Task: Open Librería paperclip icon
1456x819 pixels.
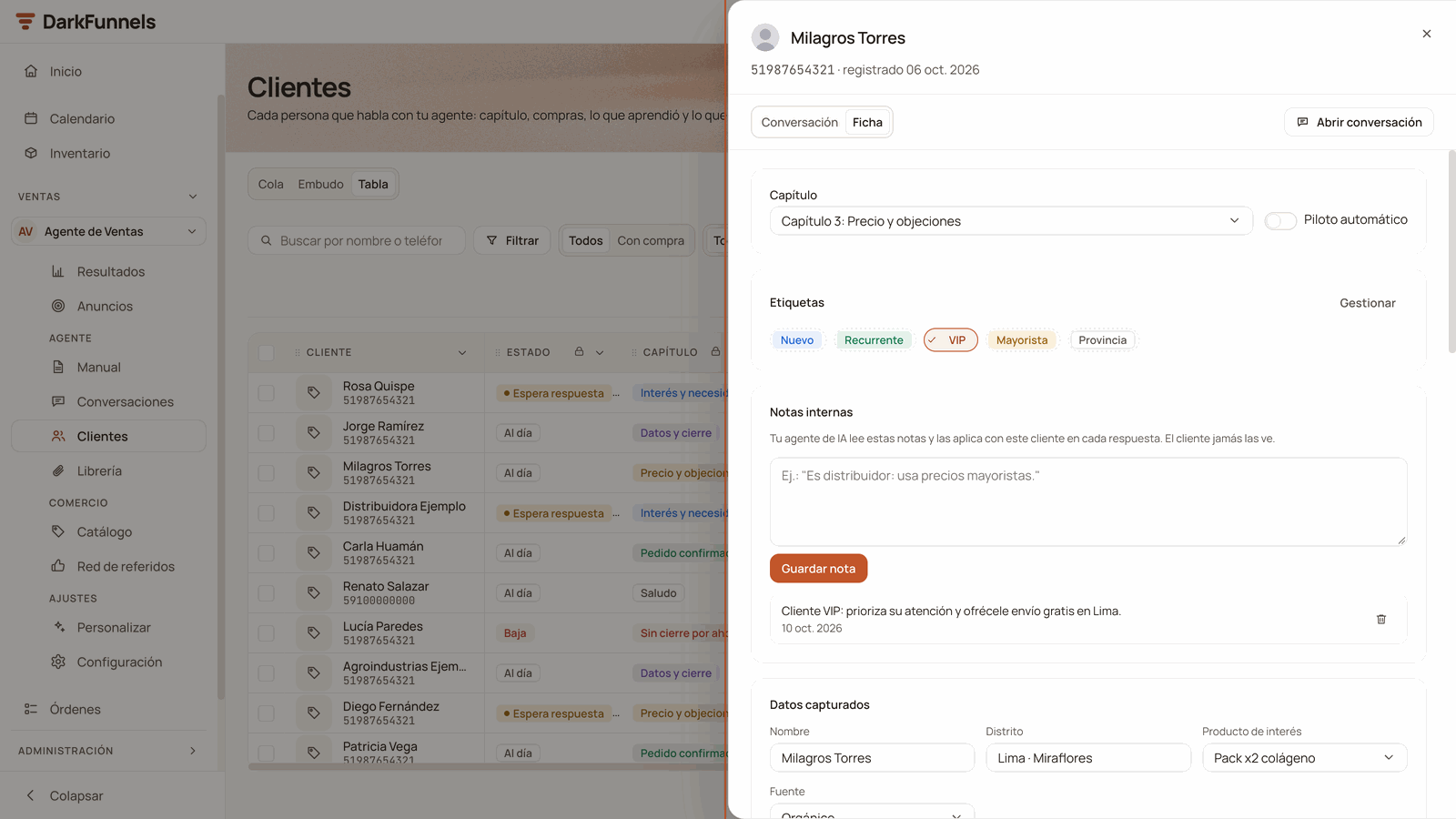Action: pos(58,470)
